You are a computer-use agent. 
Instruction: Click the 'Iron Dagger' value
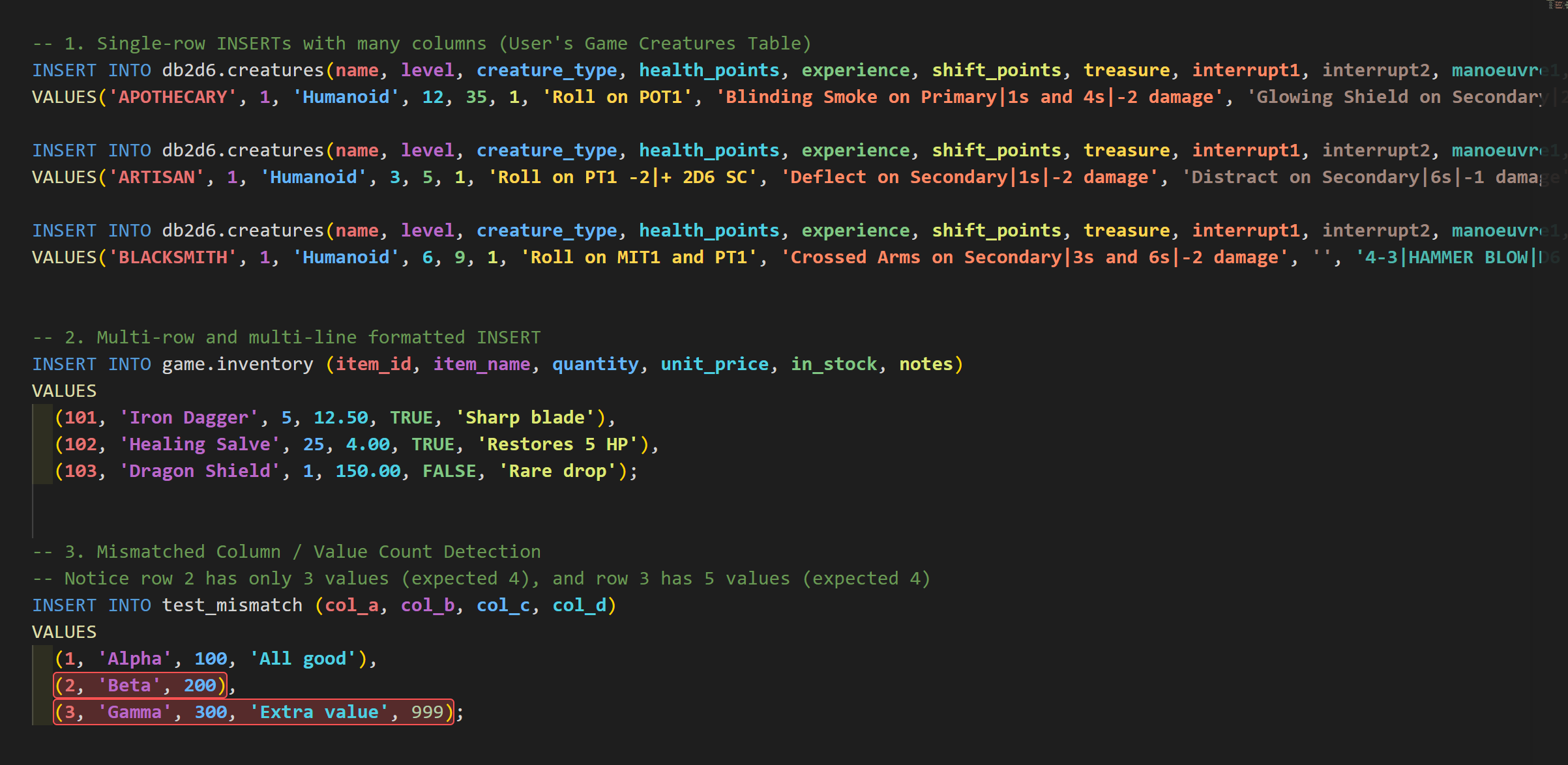[x=188, y=418]
